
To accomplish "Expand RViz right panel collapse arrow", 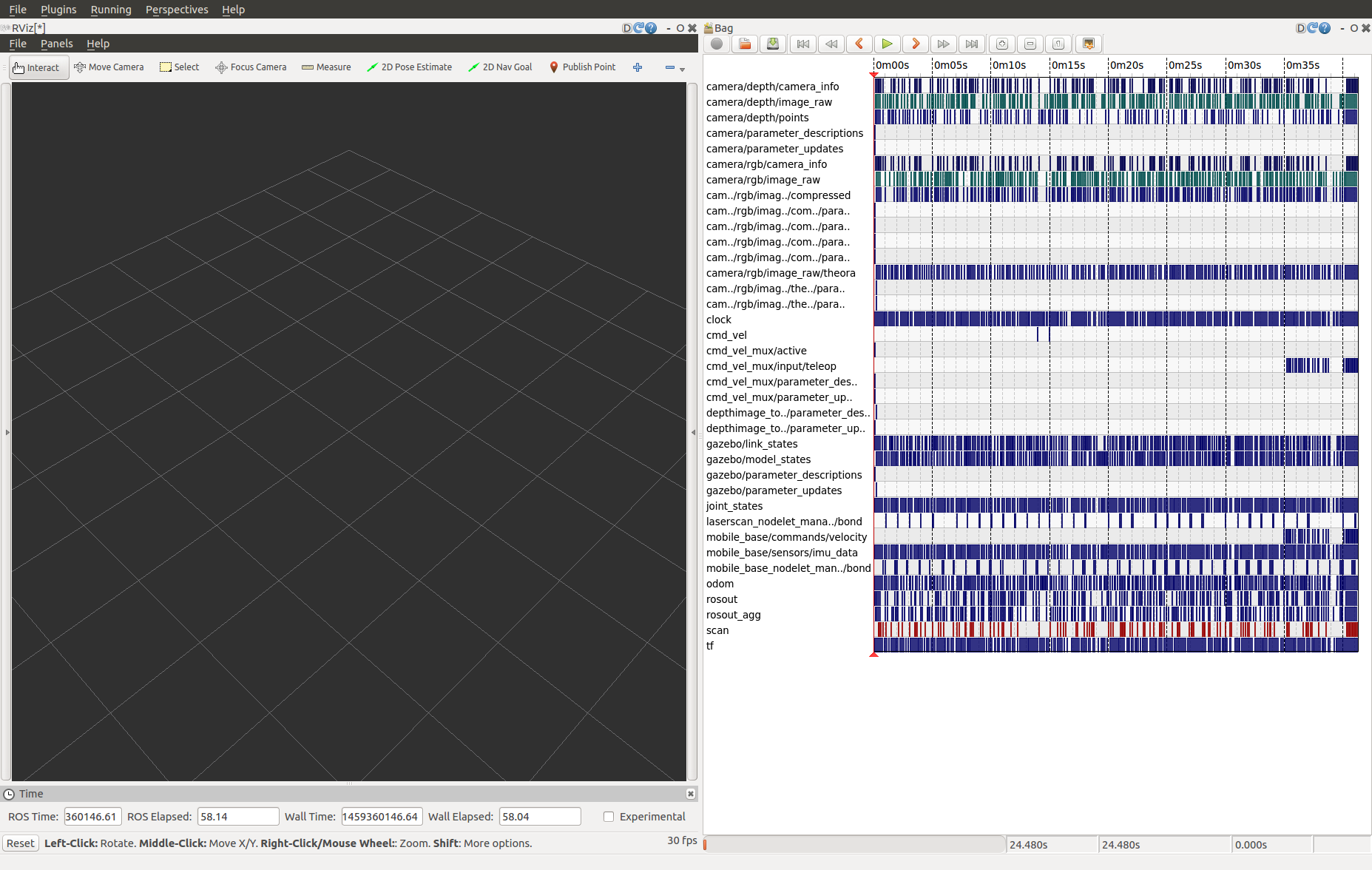I will [x=693, y=432].
